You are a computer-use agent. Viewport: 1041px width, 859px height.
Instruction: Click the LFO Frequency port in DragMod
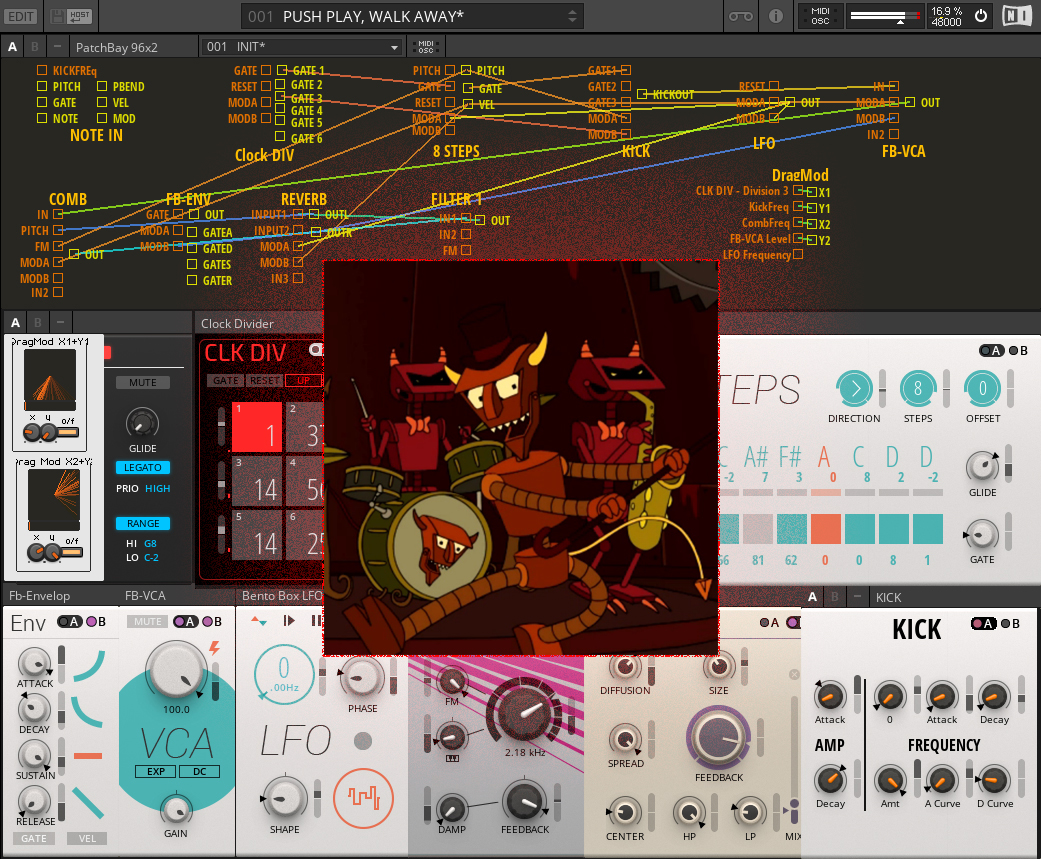pyautogui.click(x=797, y=254)
